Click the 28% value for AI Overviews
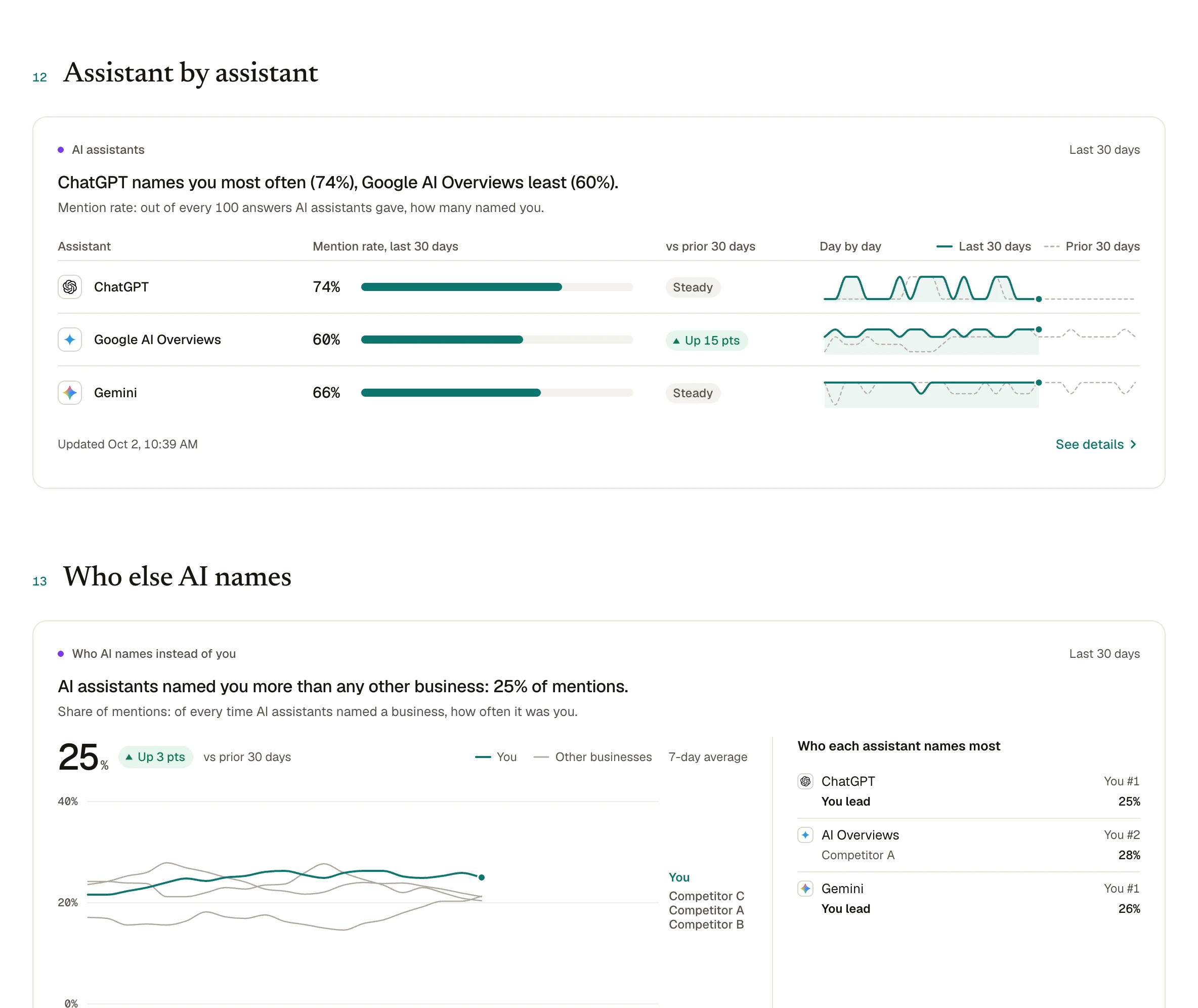Image resolution: width=1198 pixels, height=1008 pixels. pos(1129,855)
